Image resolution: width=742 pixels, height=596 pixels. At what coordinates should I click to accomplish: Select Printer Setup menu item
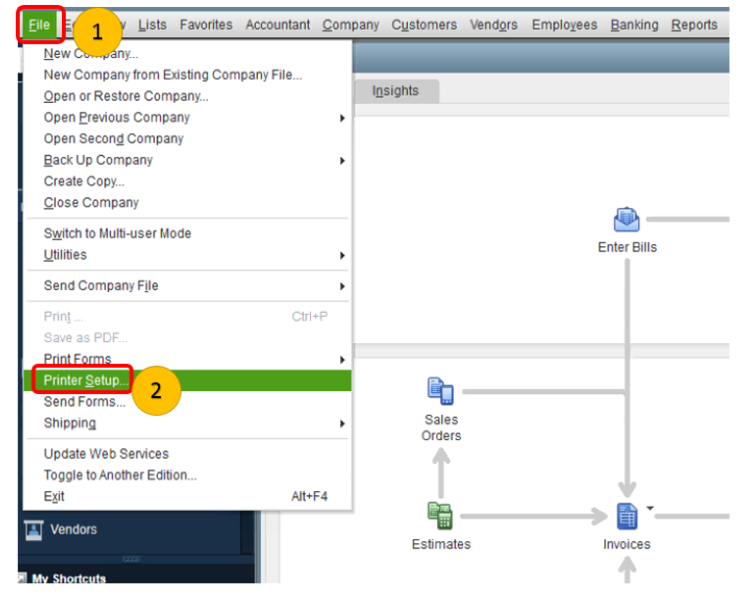coord(187,381)
